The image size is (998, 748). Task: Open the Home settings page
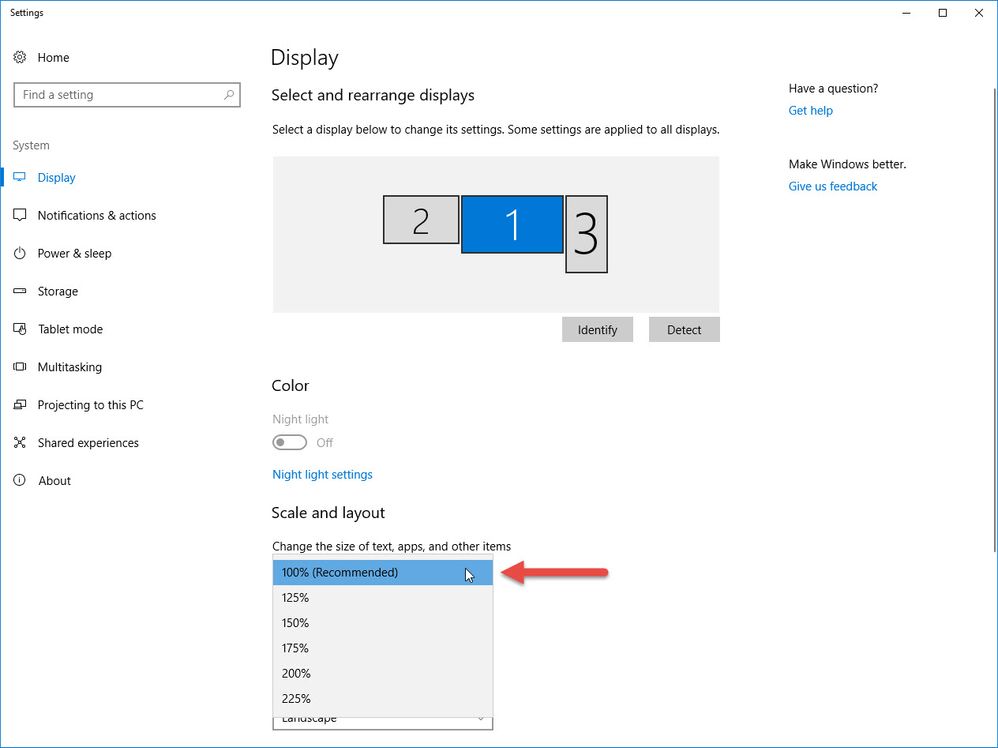coord(53,57)
